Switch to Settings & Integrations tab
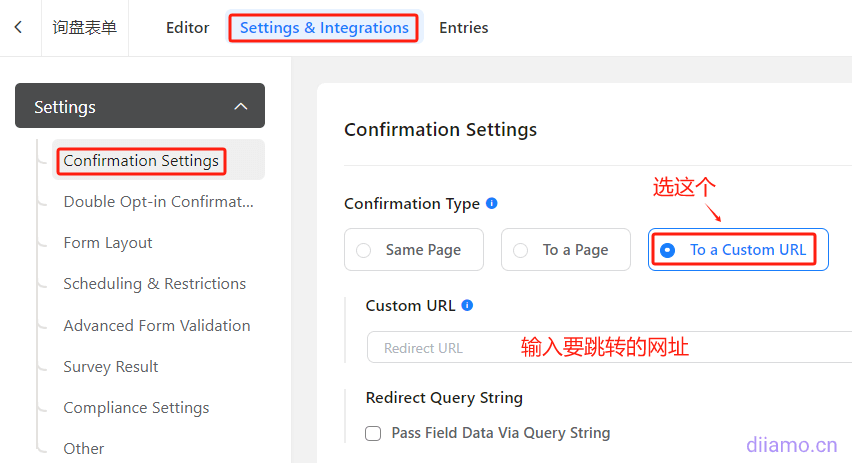This screenshot has width=852, height=463. point(324,28)
